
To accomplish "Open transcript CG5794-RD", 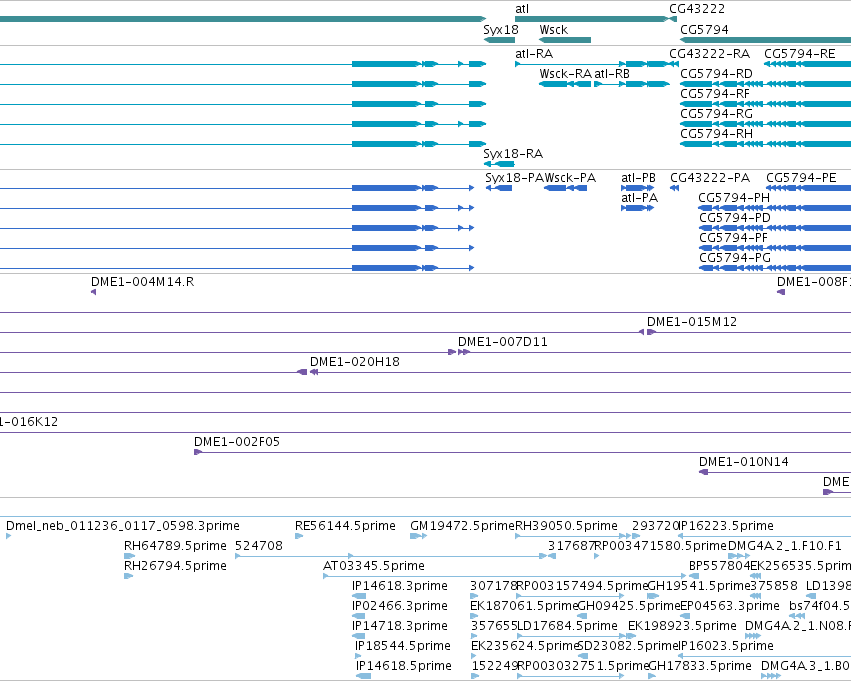I will (x=716, y=74).
